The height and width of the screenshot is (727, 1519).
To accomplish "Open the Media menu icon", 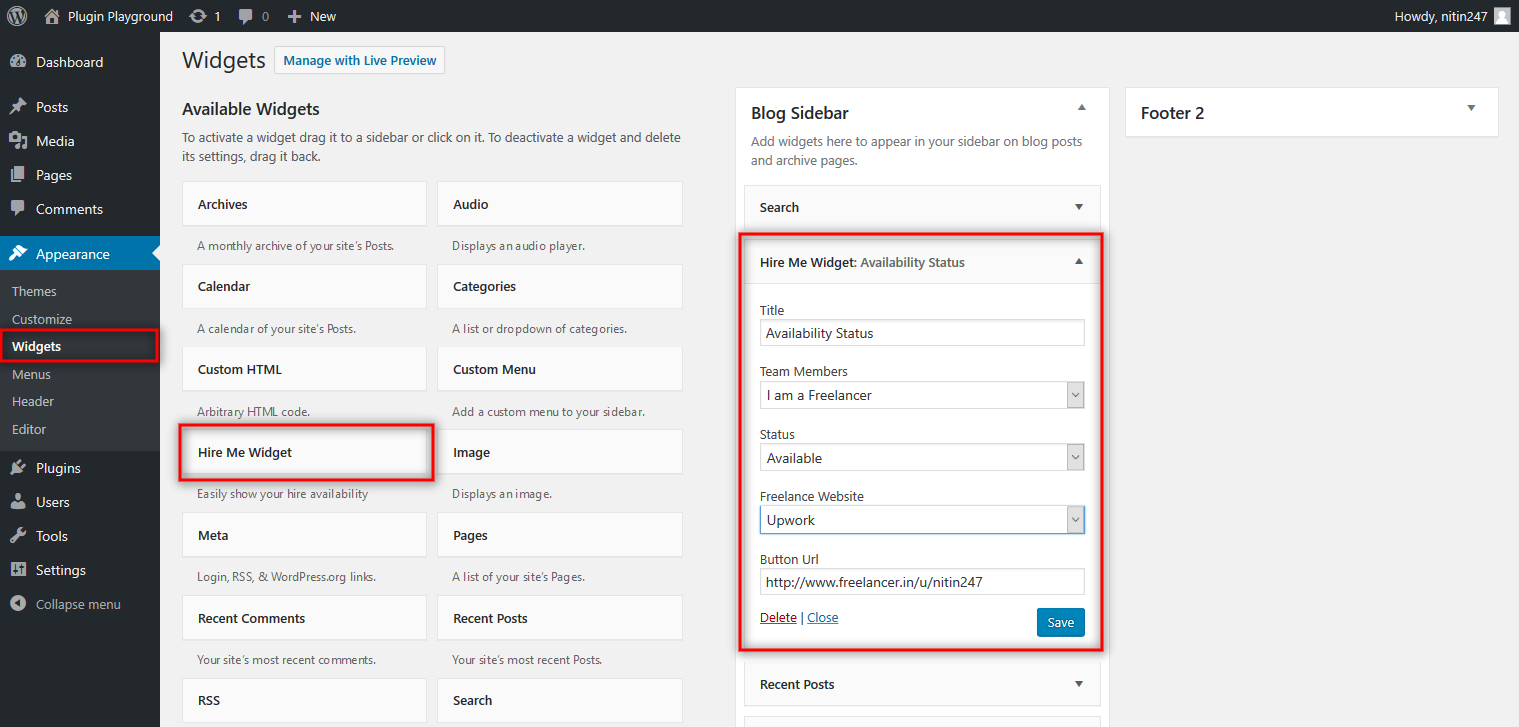I will (x=18, y=141).
